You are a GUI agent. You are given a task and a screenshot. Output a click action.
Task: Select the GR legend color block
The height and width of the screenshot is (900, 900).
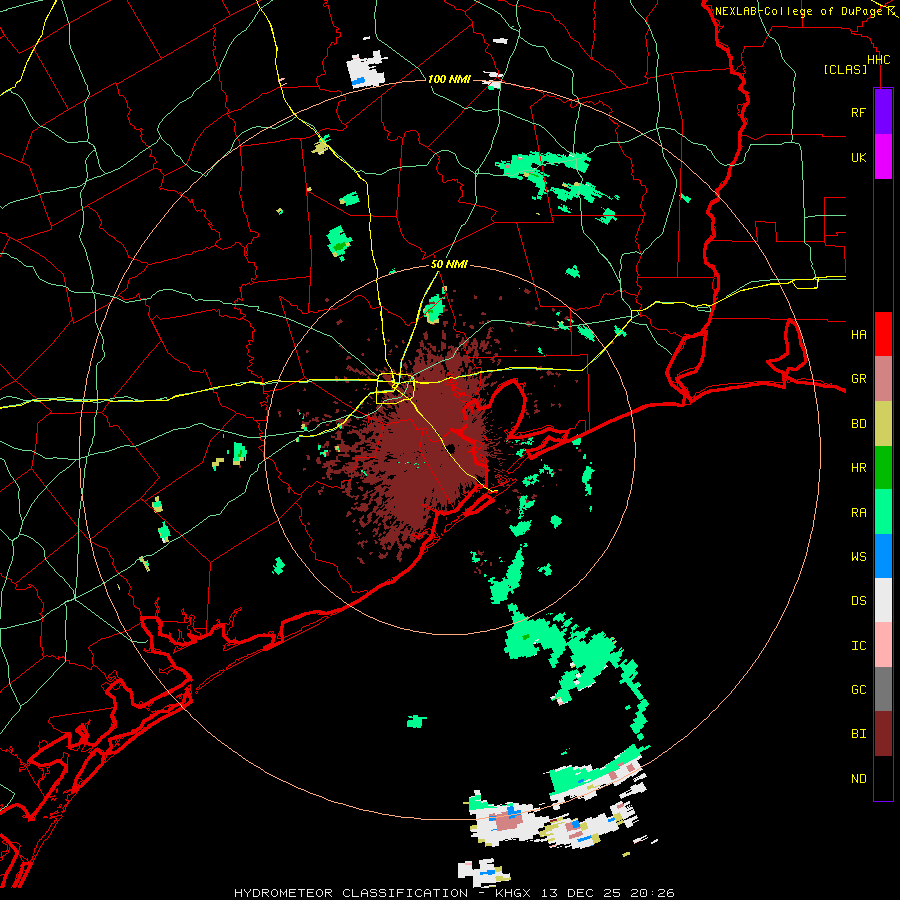[883, 379]
